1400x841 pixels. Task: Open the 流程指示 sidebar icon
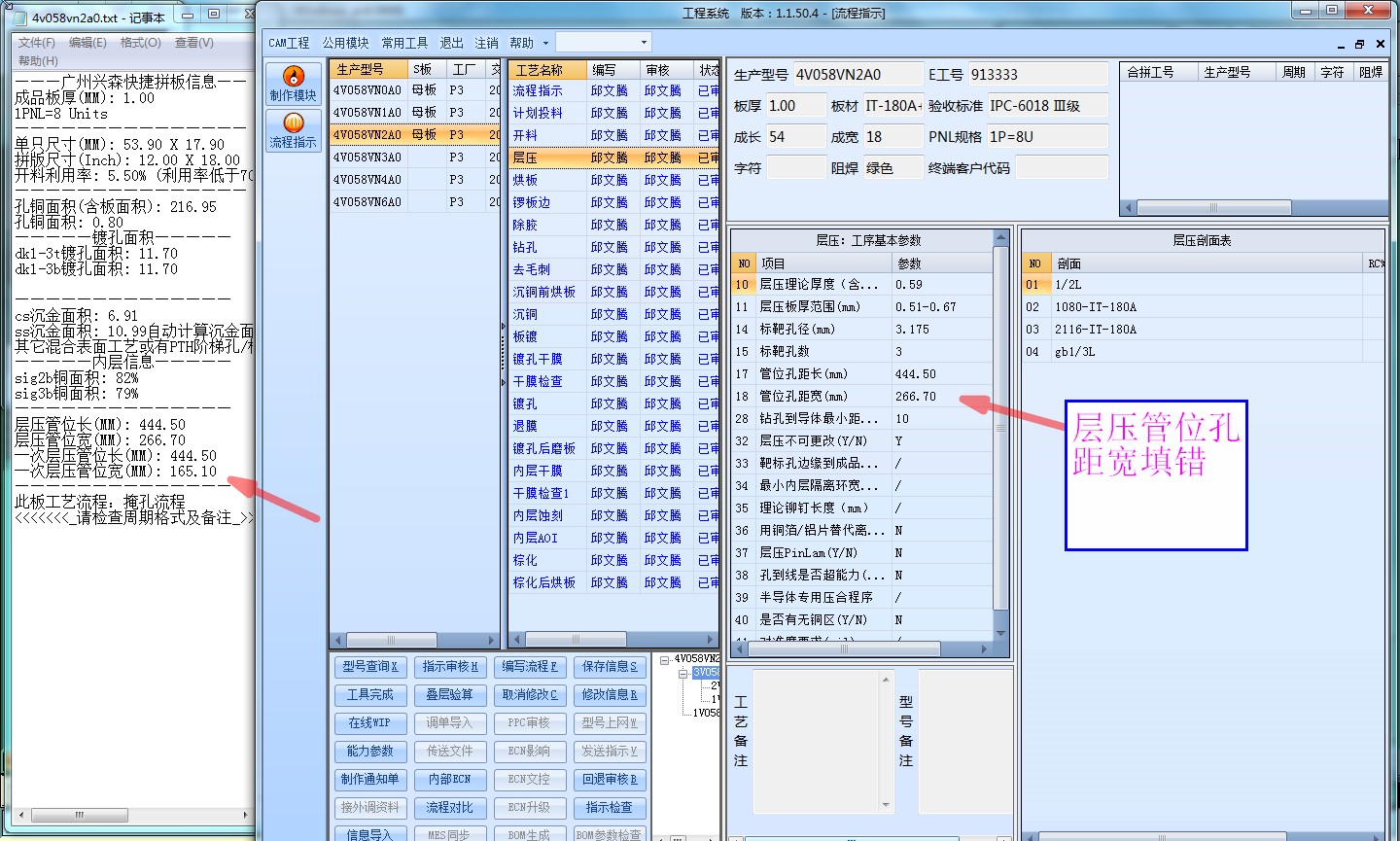[293, 130]
